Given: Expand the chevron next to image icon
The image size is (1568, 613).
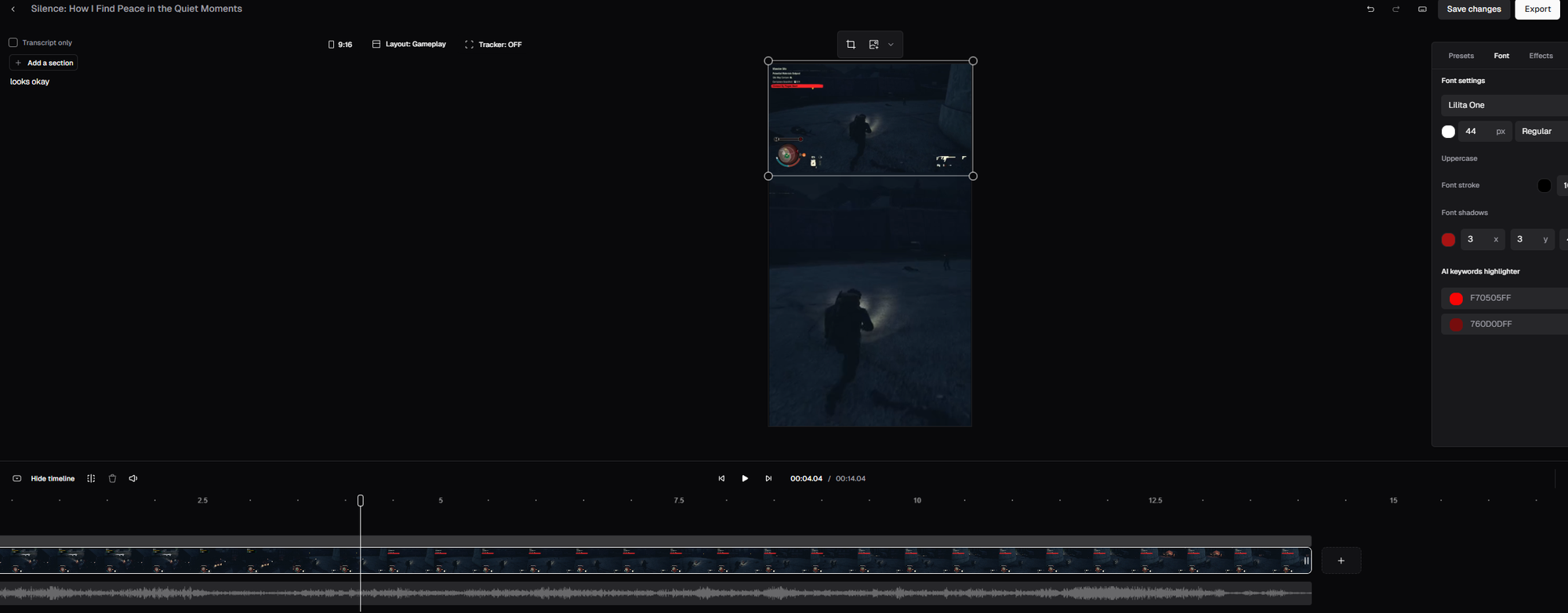Looking at the screenshot, I should click(891, 45).
